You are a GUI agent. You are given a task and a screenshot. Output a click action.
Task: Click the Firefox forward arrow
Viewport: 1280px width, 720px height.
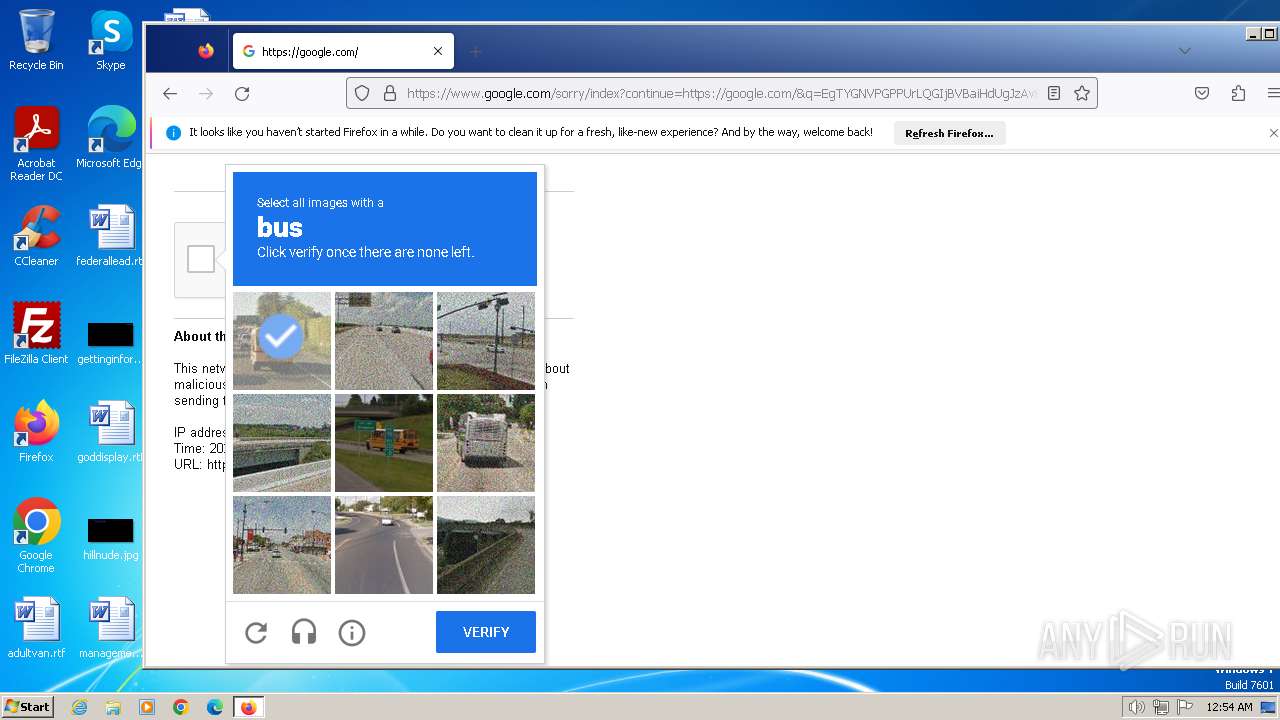click(x=206, y=93)
